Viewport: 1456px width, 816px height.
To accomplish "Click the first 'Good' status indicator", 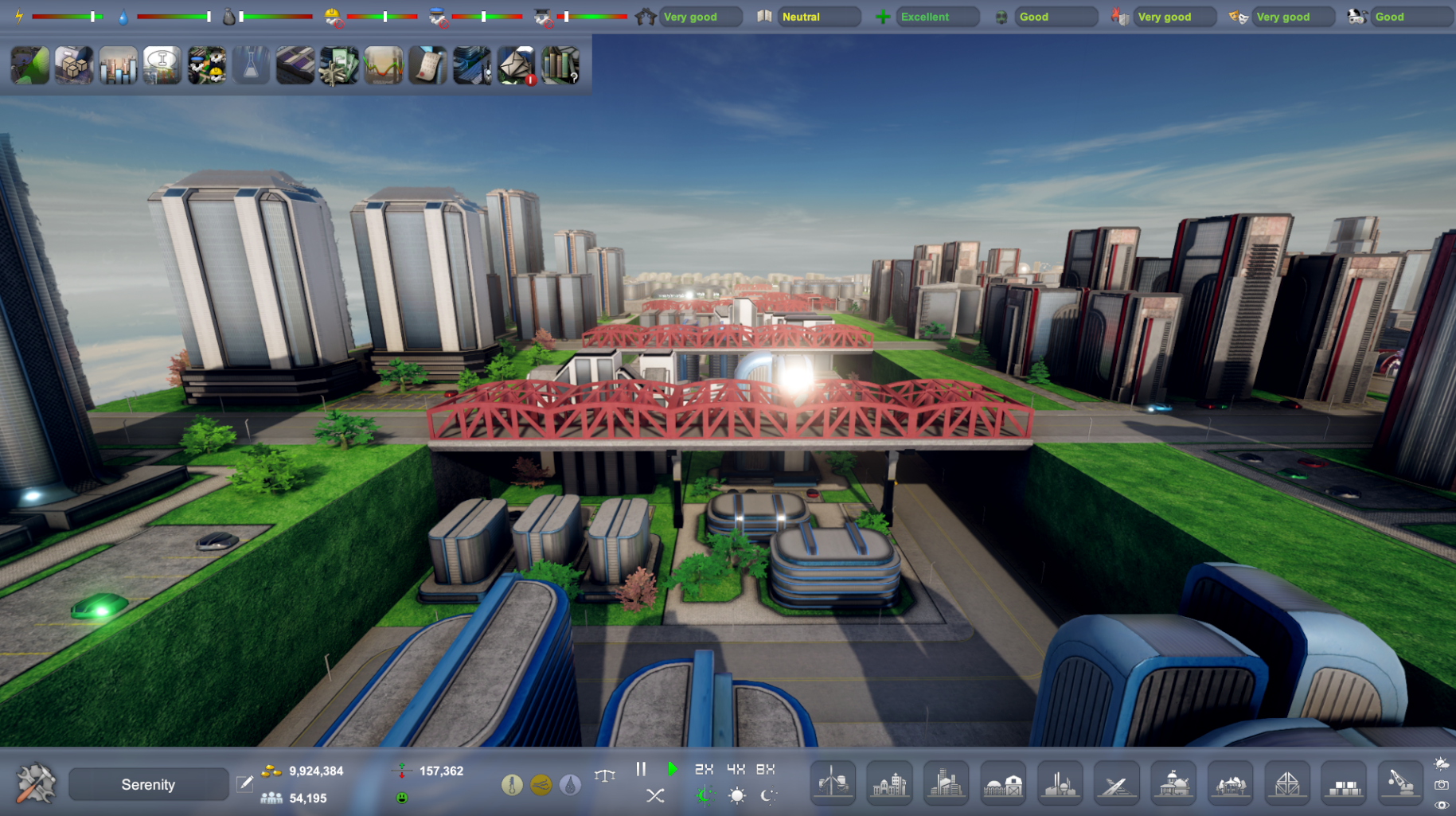I will (x=1056, y=17).
